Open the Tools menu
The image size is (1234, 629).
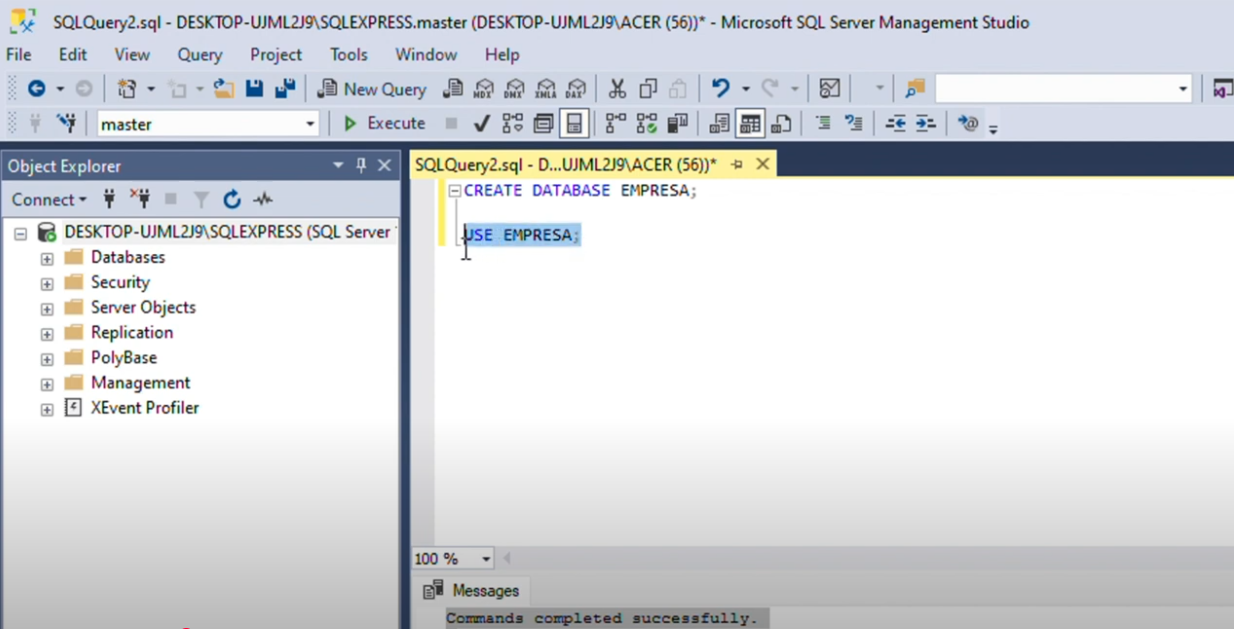[x=349, y=55]
